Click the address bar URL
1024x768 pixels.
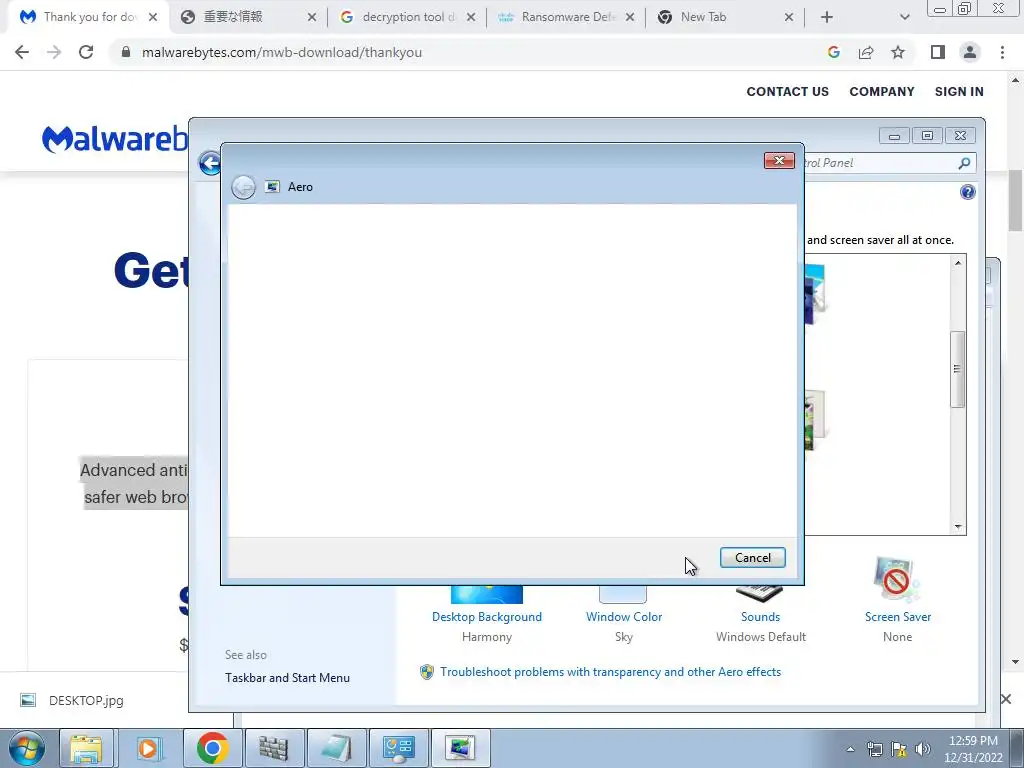tap(281, 52)
